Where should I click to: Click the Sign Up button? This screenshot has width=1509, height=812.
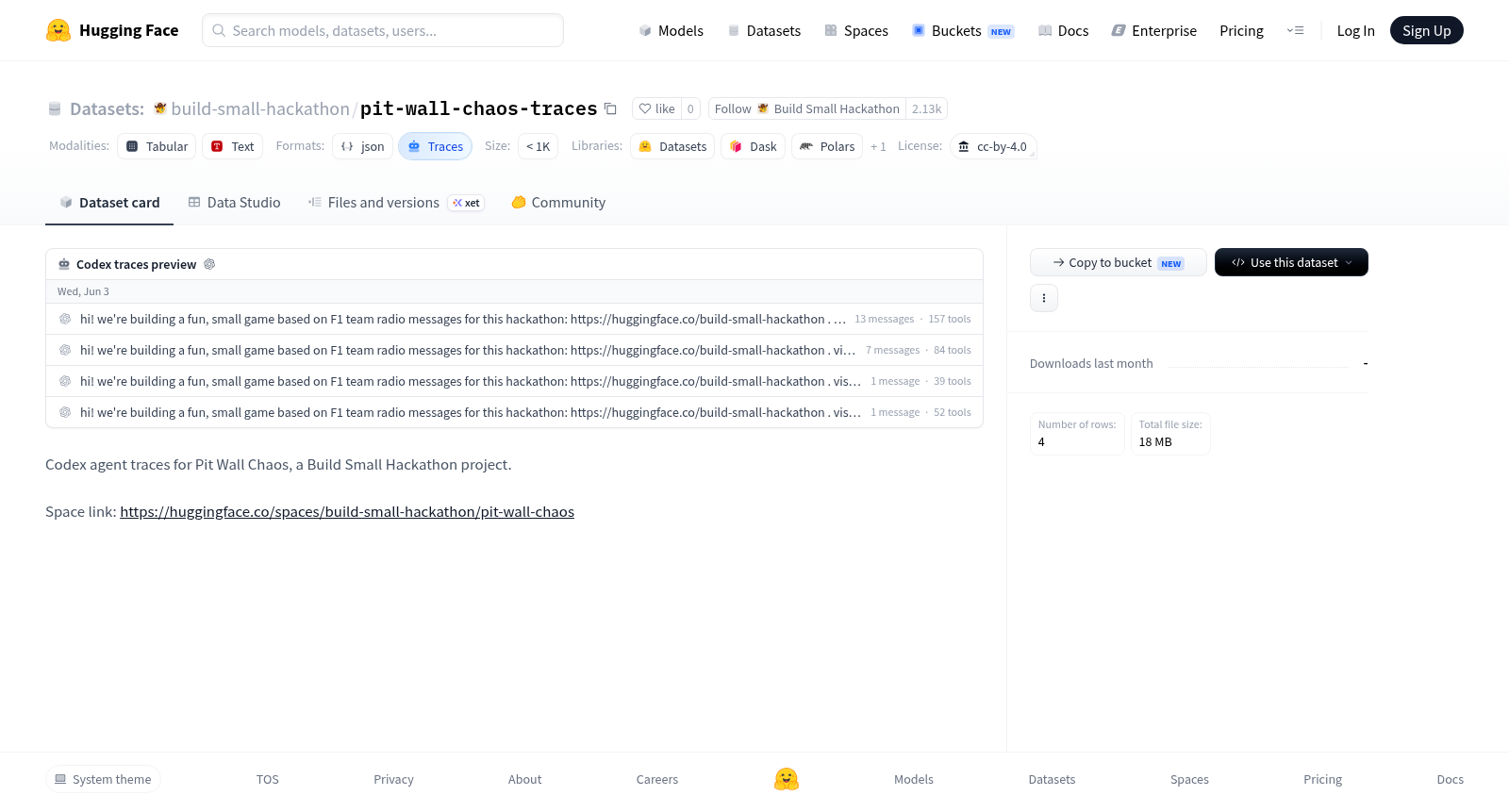click(x=1426, y=31)
